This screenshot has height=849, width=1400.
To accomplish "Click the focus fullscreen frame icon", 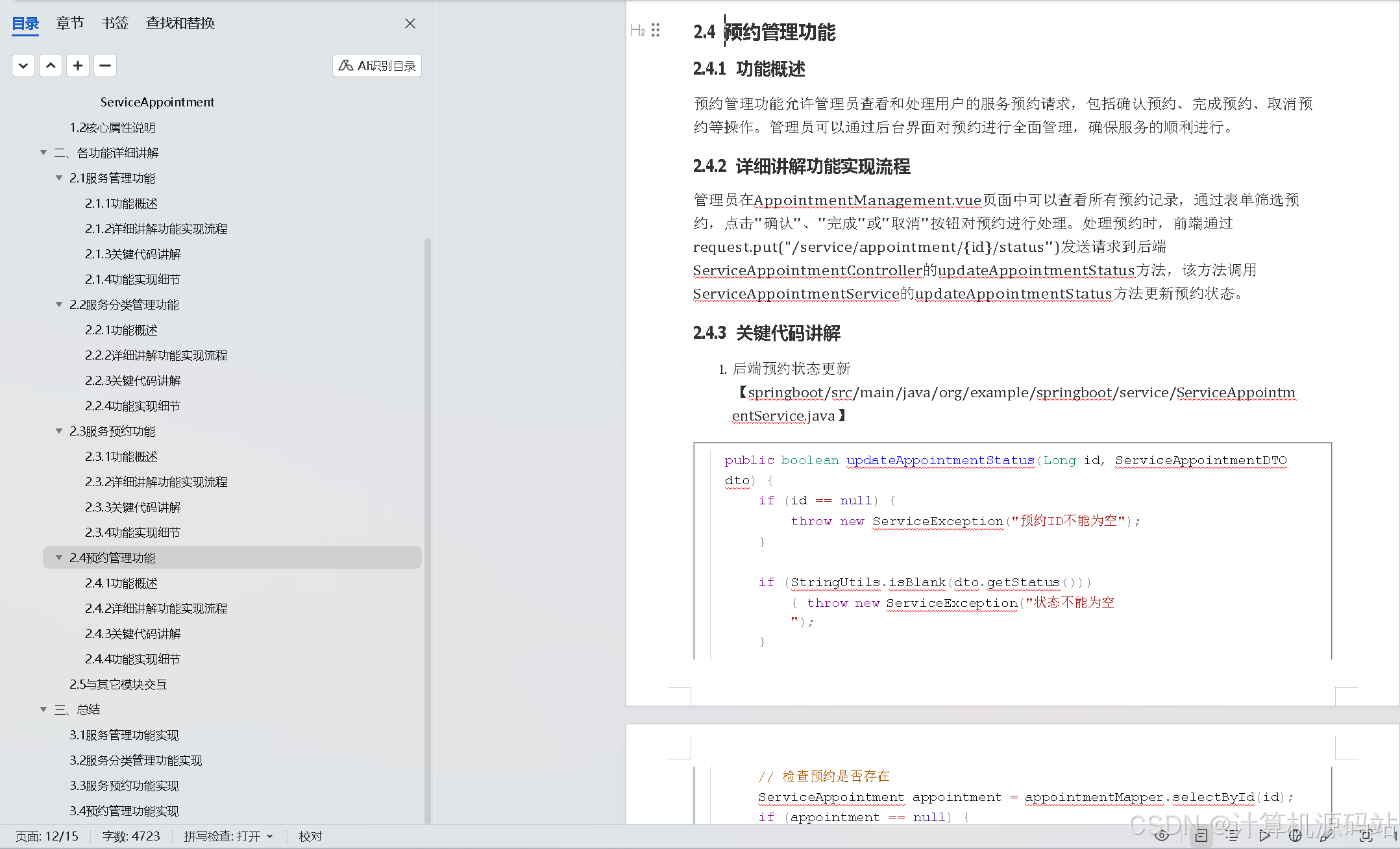I will (1366, 835).
